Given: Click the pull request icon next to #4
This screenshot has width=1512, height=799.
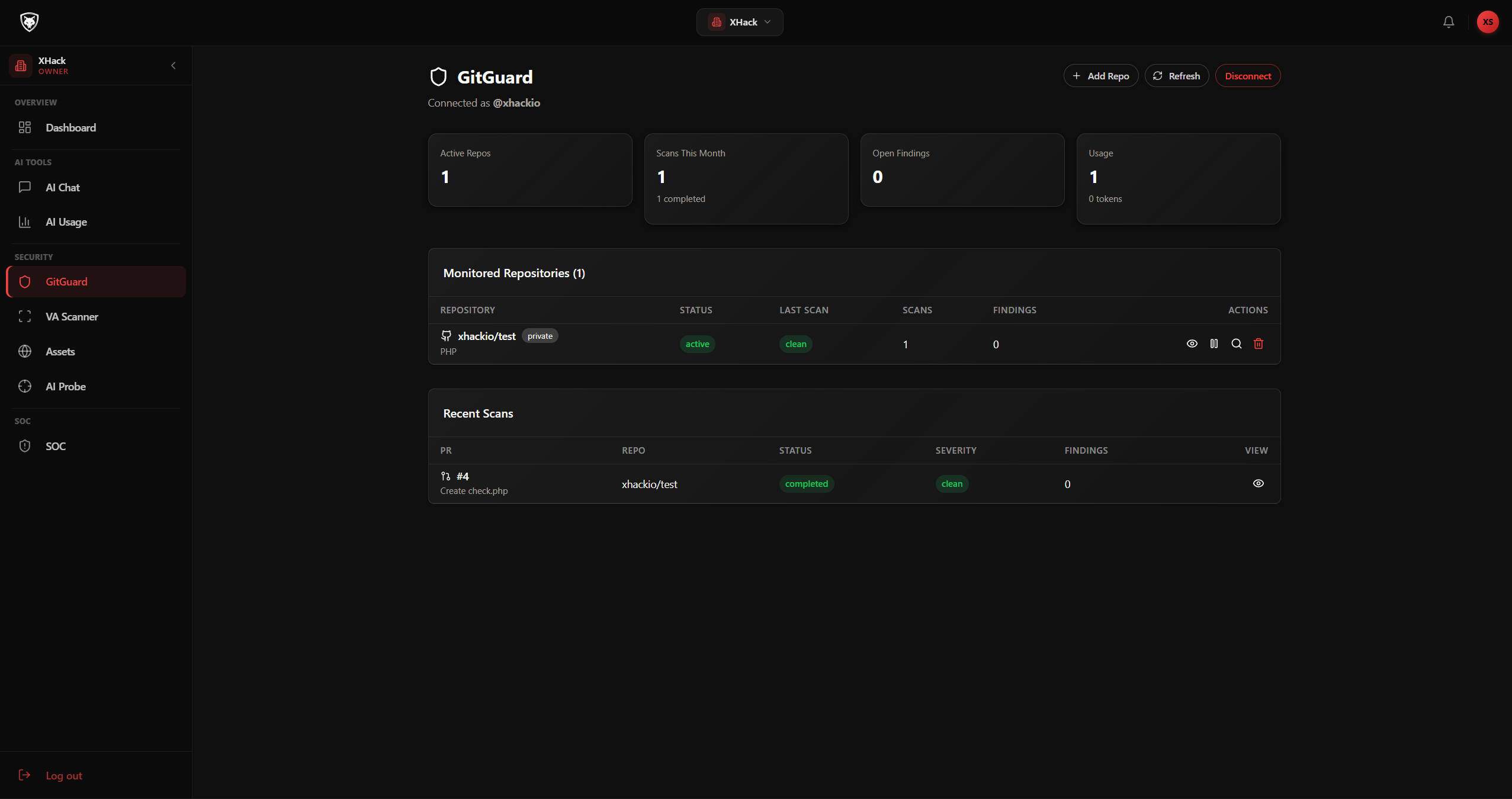Looking at the screenshot, I should 445,476.
